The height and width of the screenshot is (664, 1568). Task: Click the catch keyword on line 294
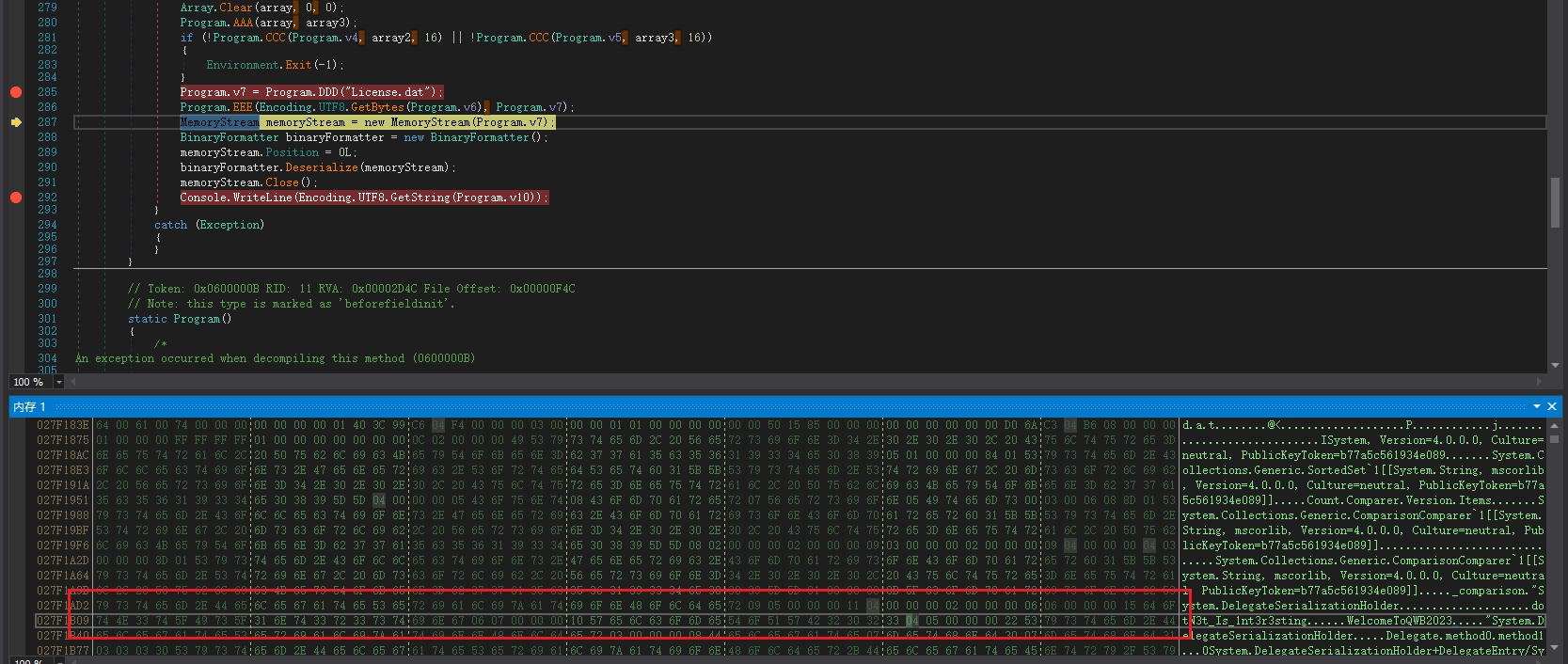tap(170, 225)
